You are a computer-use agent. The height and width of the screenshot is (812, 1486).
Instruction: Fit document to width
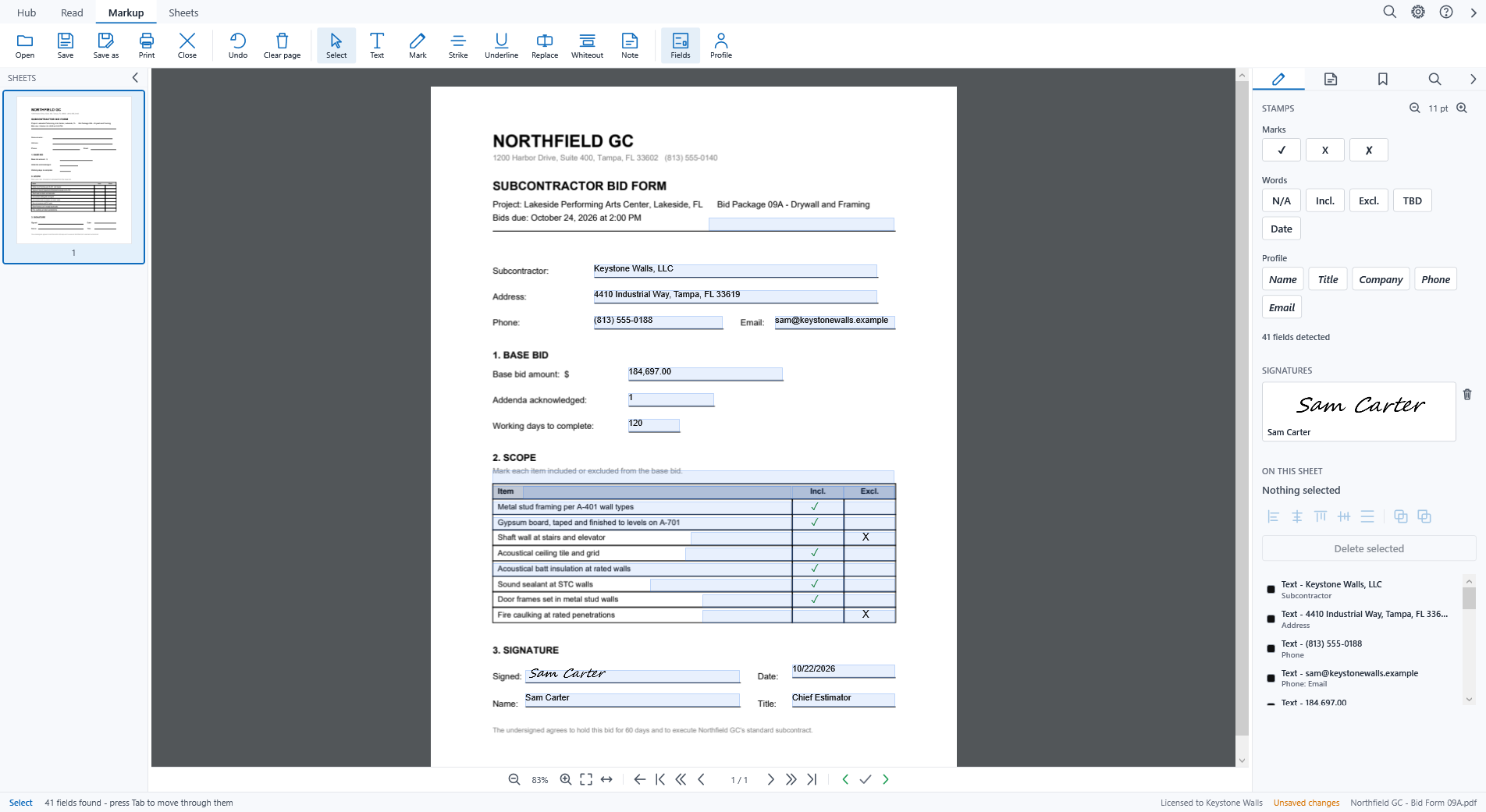pos(606,779)
